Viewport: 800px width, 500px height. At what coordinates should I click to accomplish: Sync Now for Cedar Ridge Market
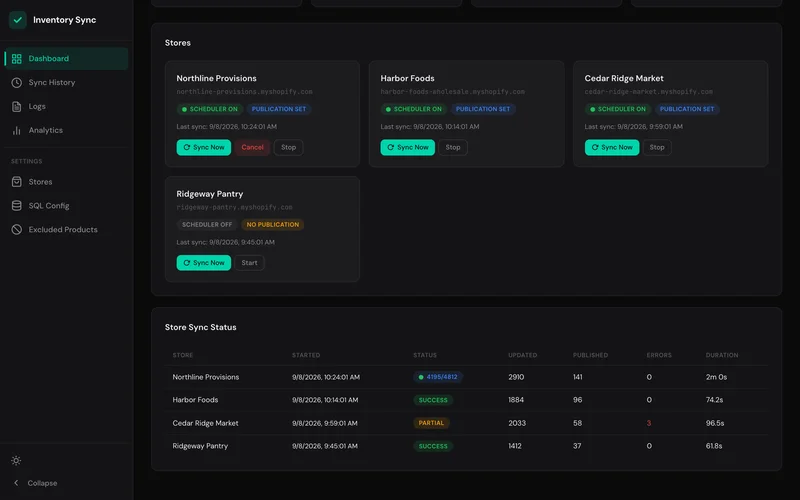click(612, 147)
